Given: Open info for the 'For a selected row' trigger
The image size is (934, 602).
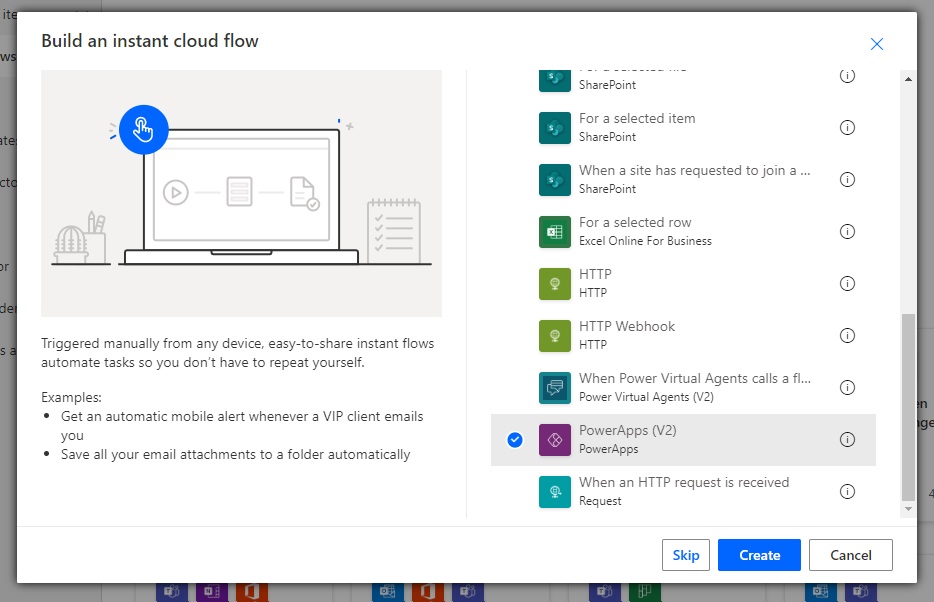Looking at the screenshot, I should click(847, 231).
